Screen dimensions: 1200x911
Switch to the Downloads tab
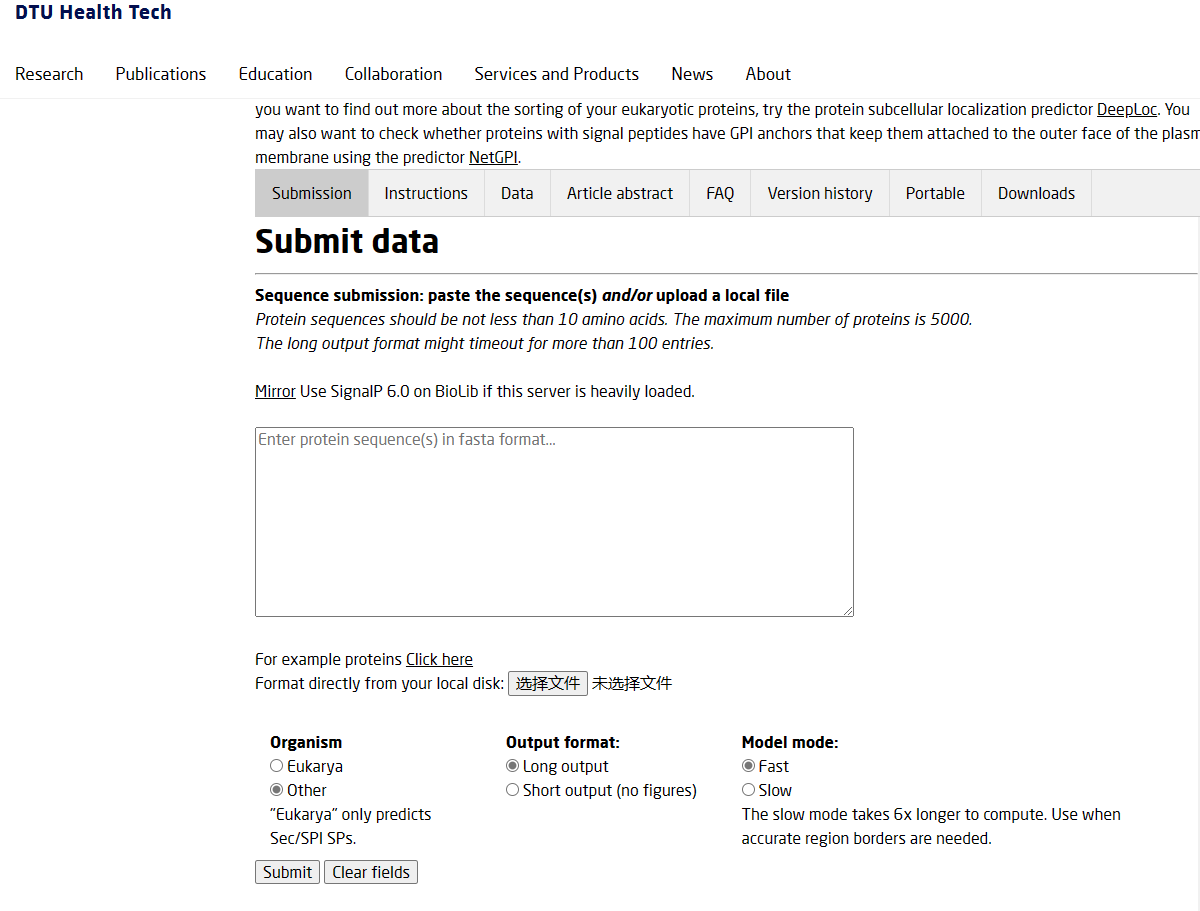pos(1036,193)
